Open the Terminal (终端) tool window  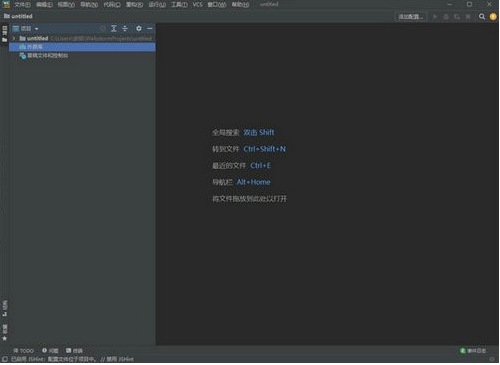coord(74,351)
